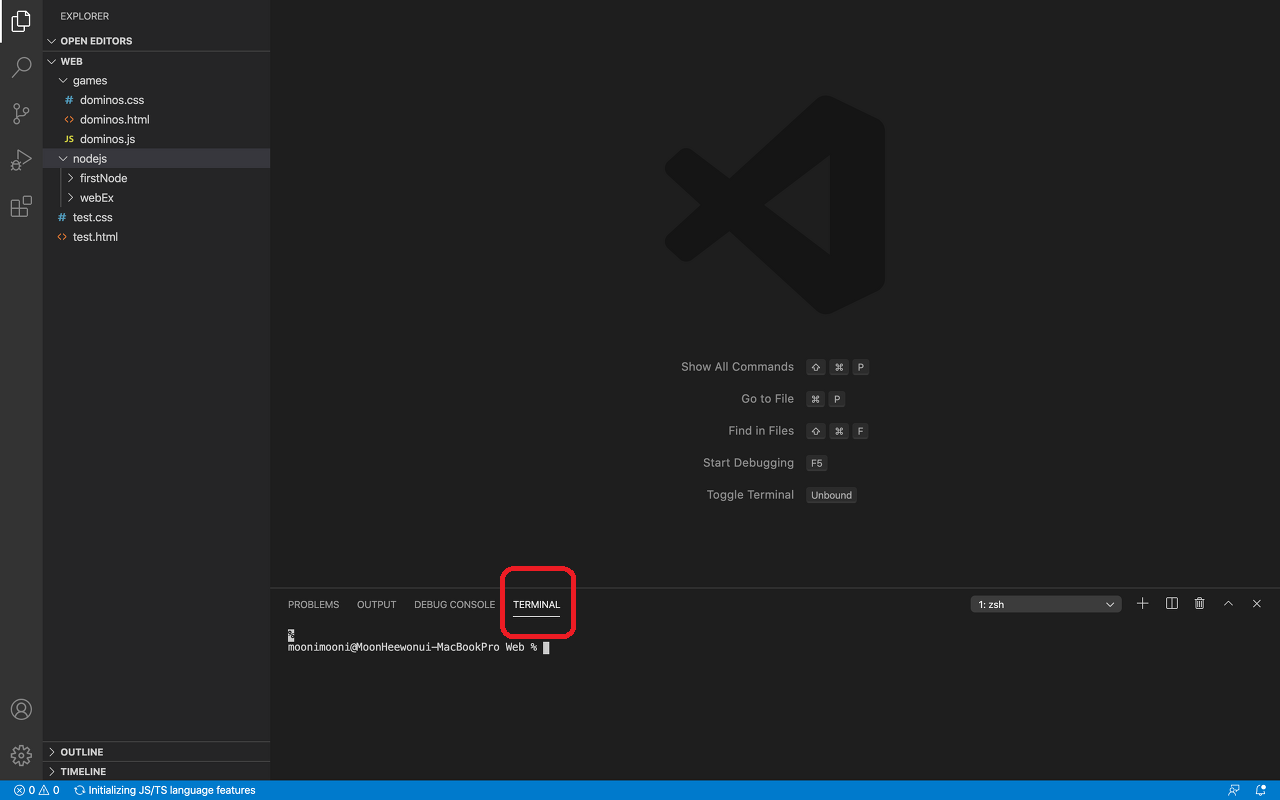Open the feedback icon in status bar
This screenshot has height=800, width=1280.
coord(1234,790)
